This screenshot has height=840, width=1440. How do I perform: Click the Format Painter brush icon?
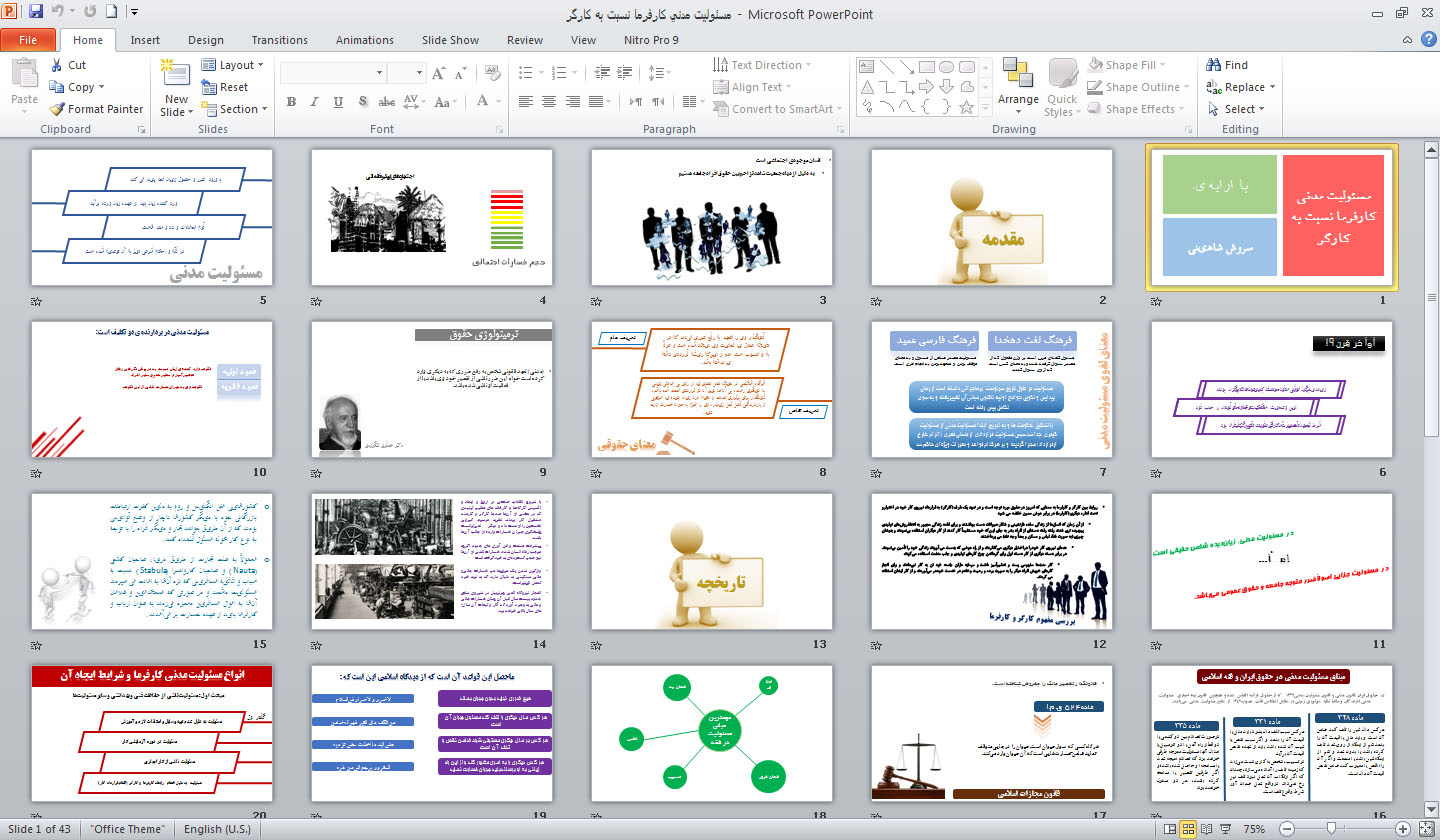tap(57, 109)
